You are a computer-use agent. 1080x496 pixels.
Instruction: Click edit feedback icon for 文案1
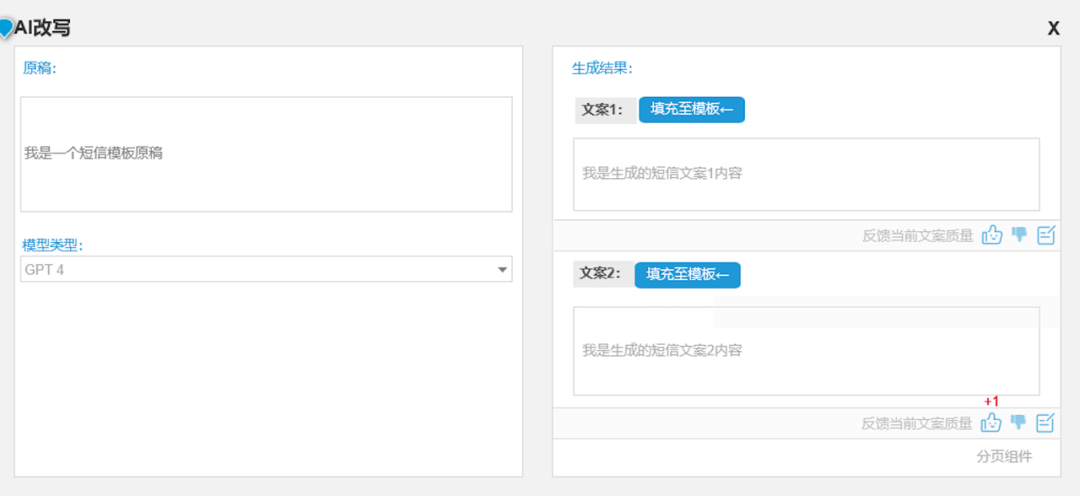coord(1046,236)
